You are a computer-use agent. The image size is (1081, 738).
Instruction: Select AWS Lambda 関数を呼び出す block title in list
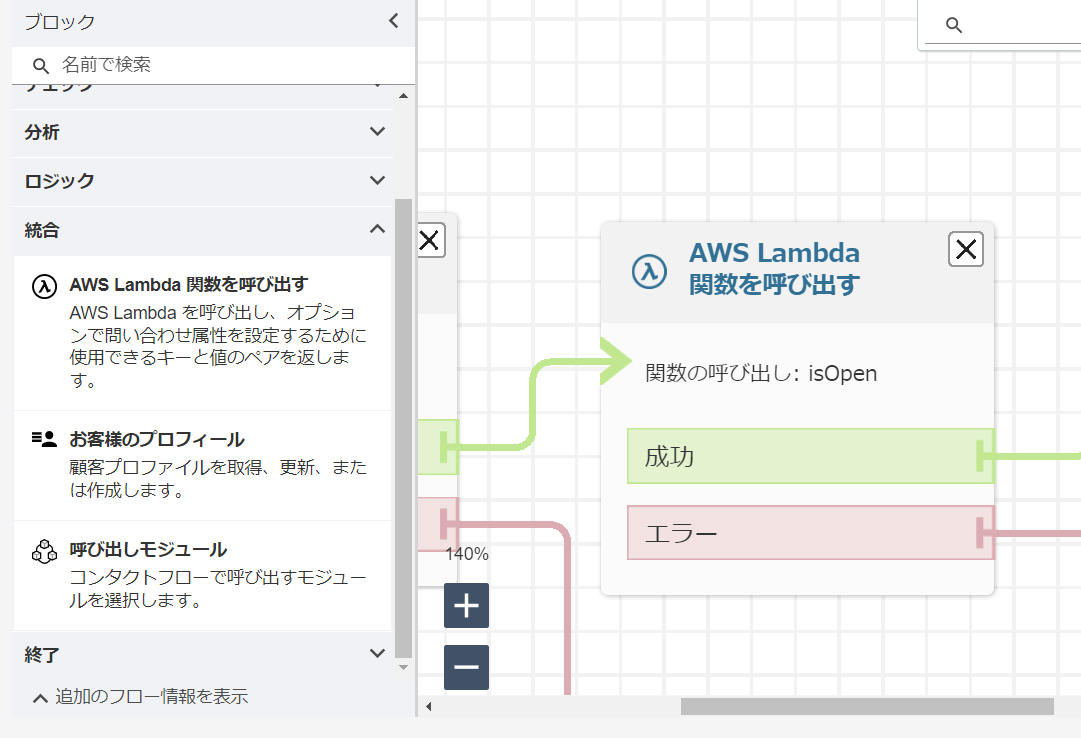pyautogui.click(x=188, y=284)
